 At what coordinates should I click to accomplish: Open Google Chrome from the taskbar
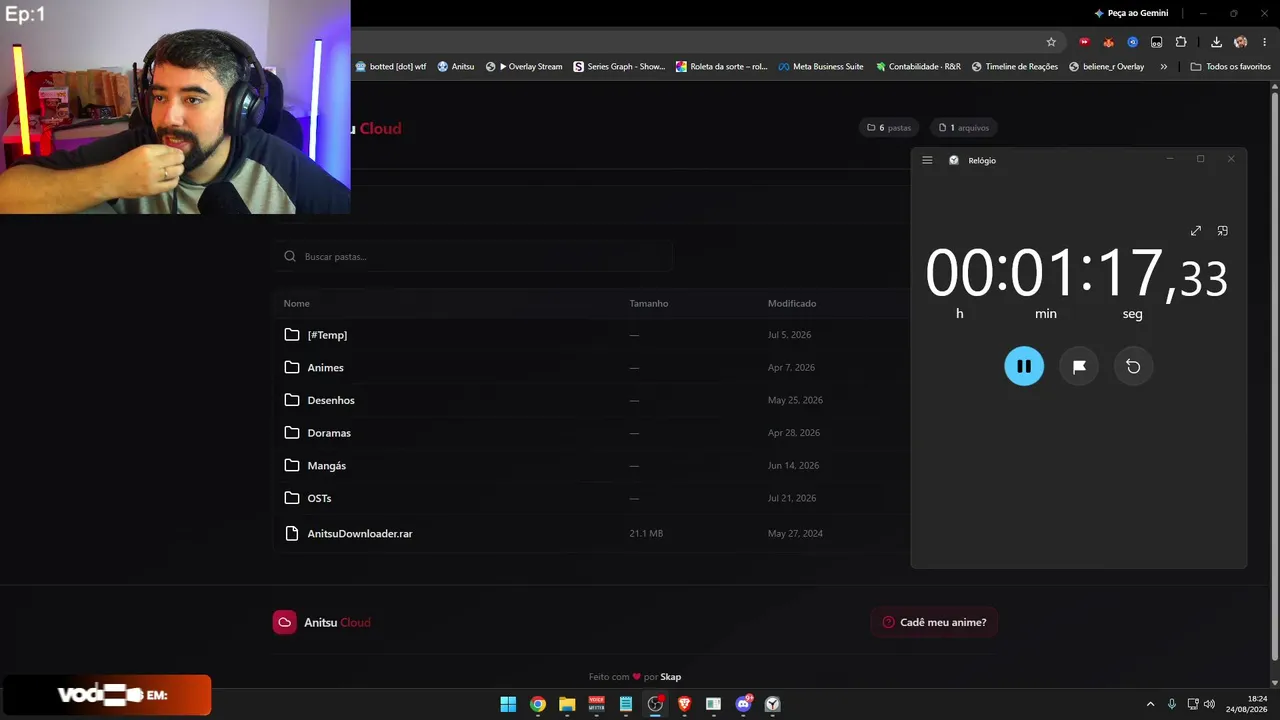point(538,704)
